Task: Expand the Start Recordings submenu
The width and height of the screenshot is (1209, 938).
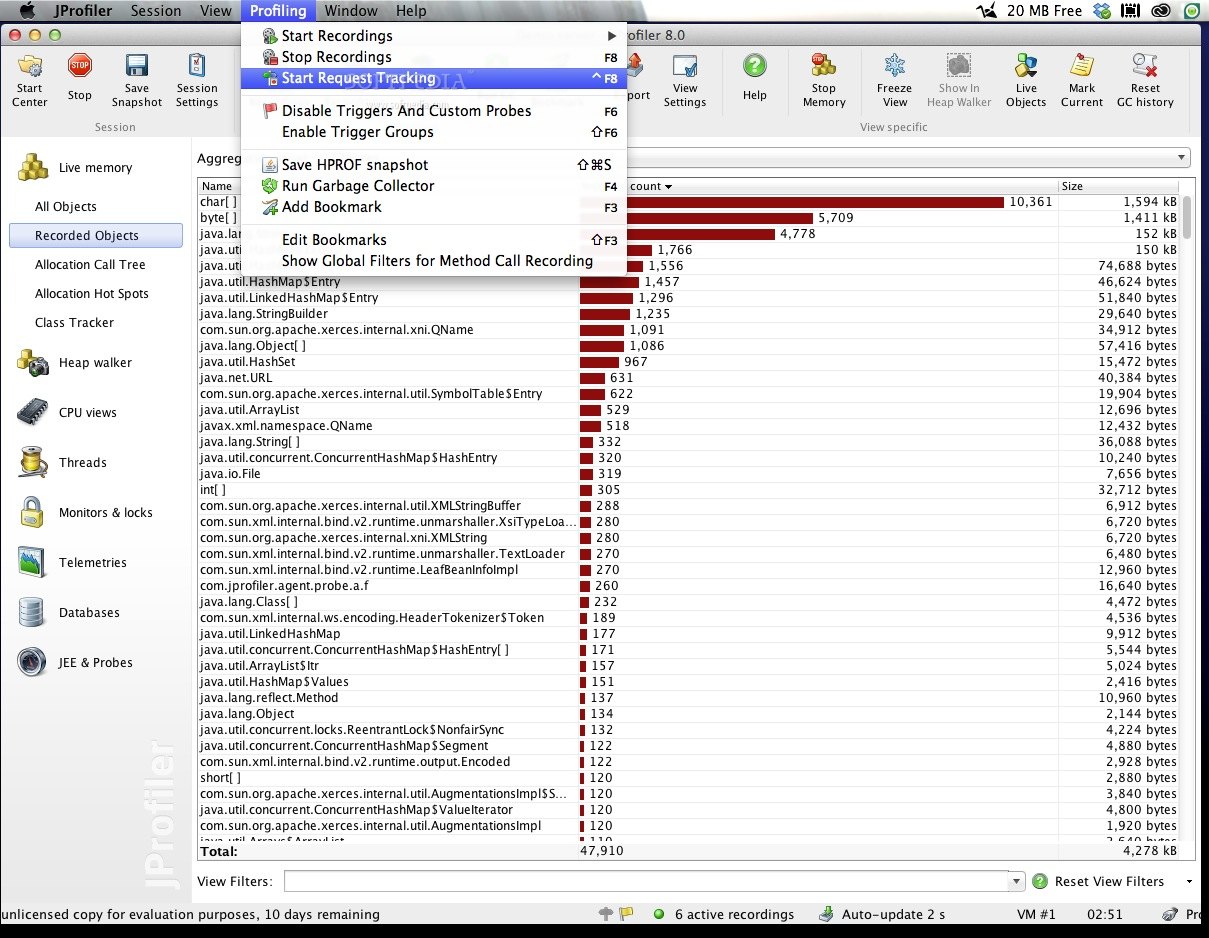Action: pyautogui.click(x=433, y=36)
